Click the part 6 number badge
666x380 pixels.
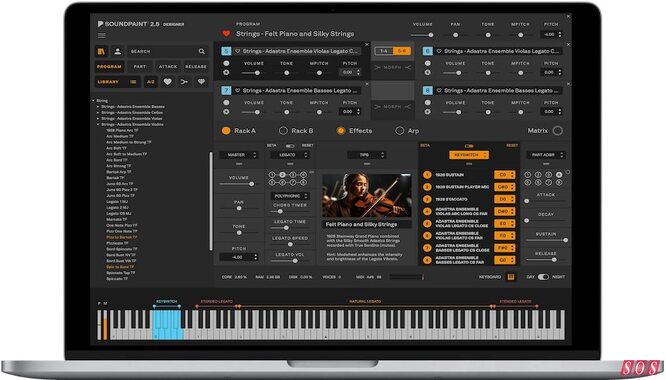[x=427, y=51]
